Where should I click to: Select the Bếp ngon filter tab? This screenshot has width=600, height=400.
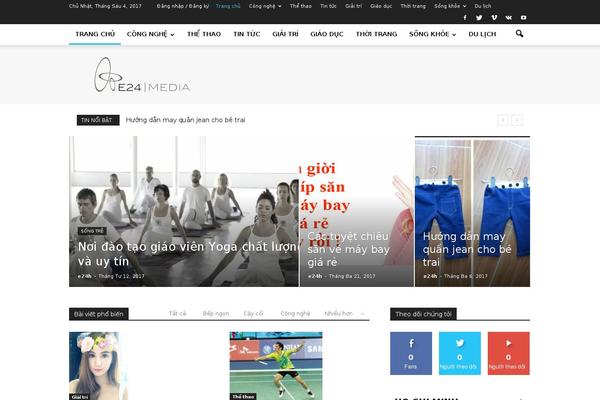(216, 313)
